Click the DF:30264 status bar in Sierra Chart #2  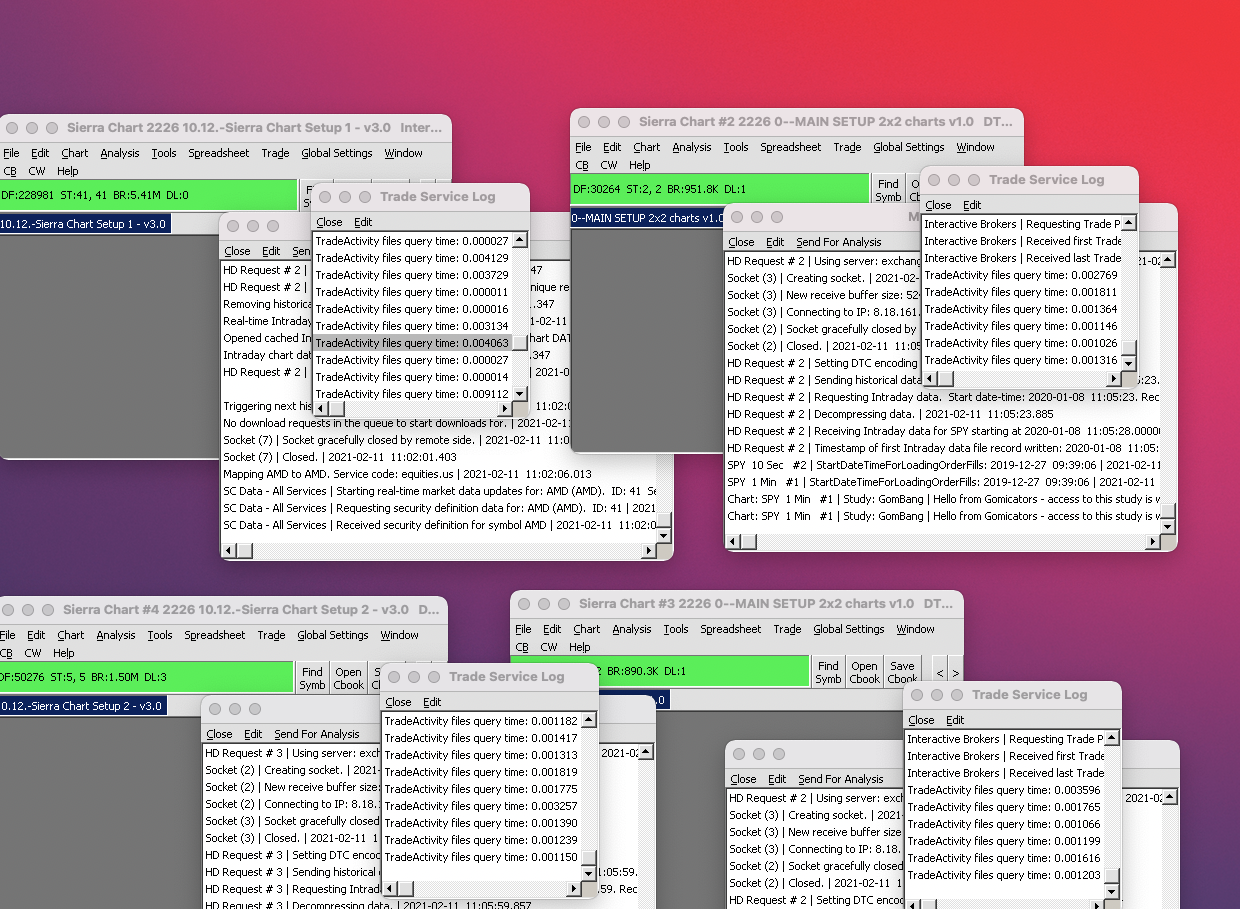720,190
